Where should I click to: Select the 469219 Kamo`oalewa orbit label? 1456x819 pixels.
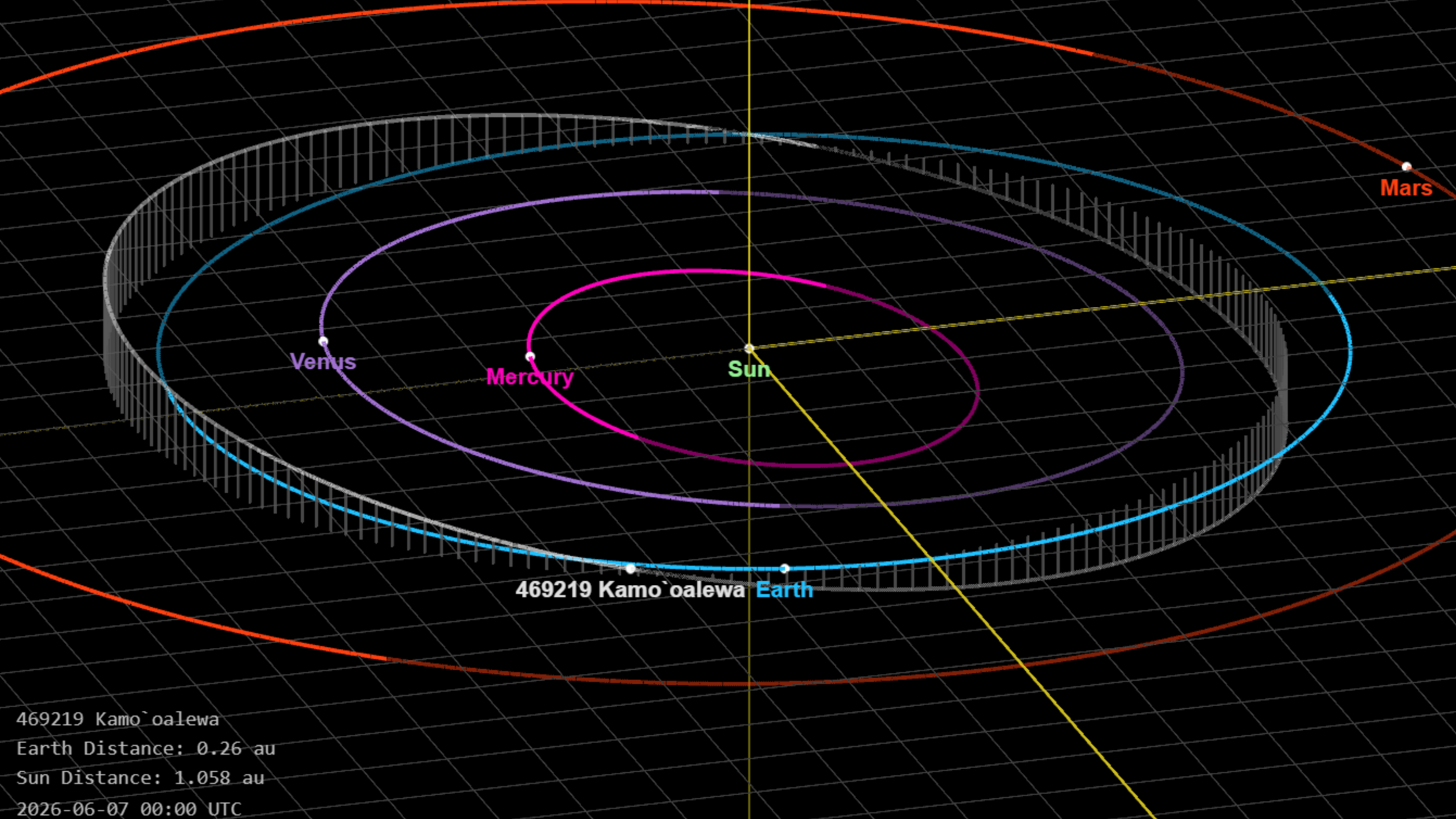click(x=630, y=590)
